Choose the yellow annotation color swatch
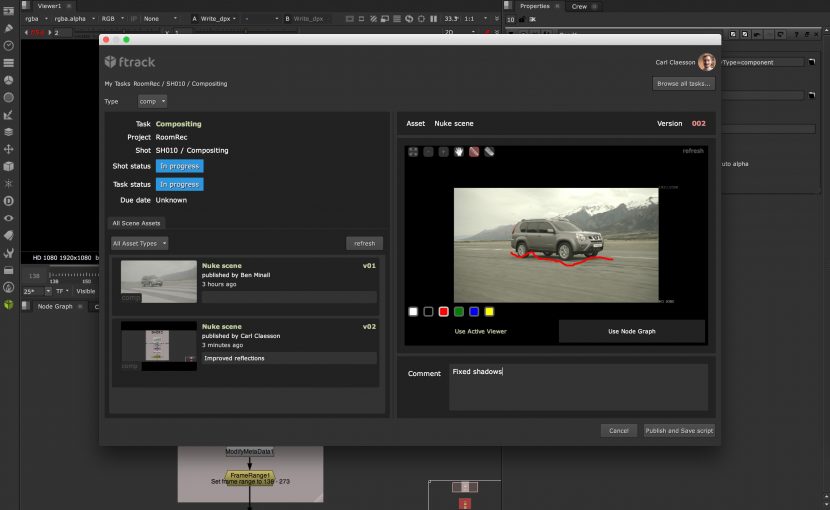830x510 pixels. [489, 311]
